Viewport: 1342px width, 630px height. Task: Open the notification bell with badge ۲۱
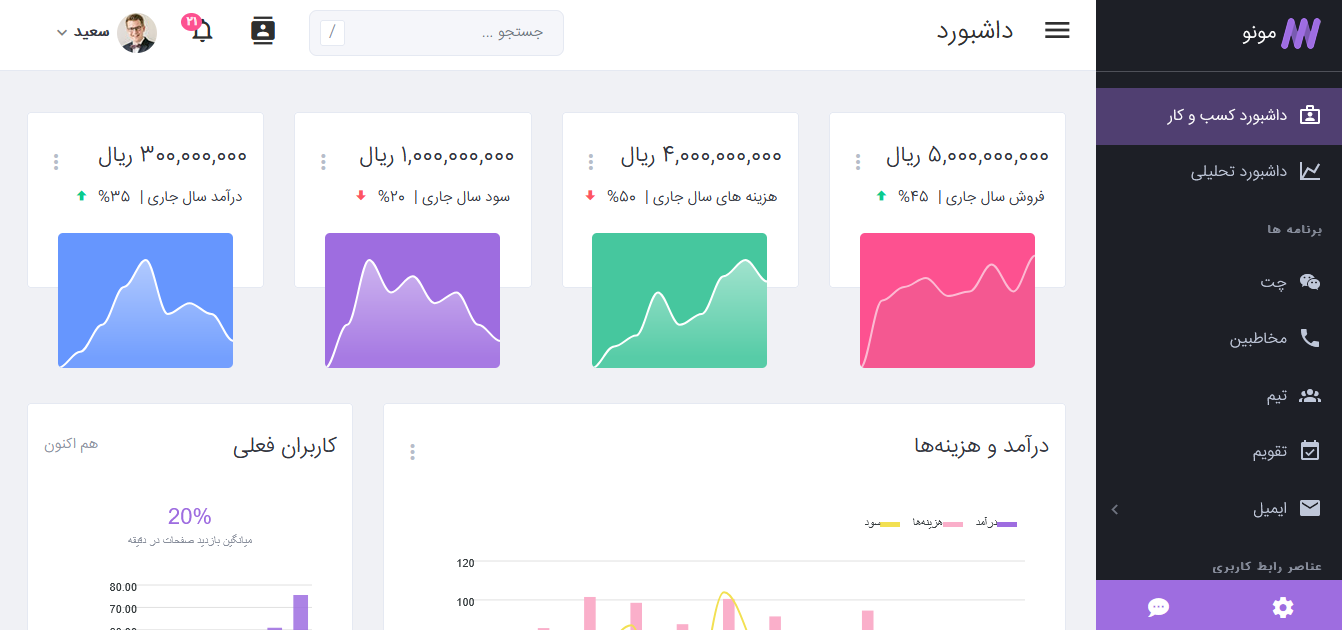pos(200,32)
